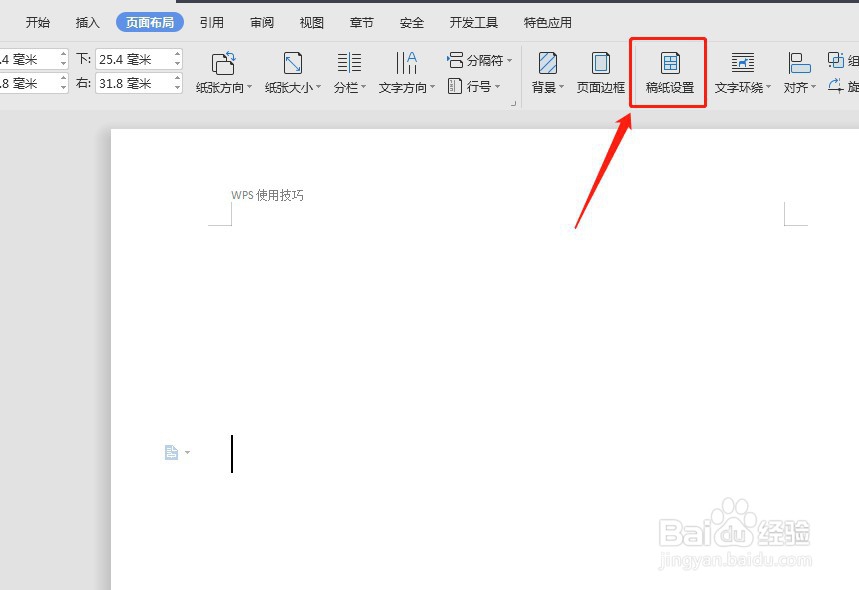Screen dimensions: 859x590
Task: Open the 文字方向 text direction tool
Action: (406, 72)
